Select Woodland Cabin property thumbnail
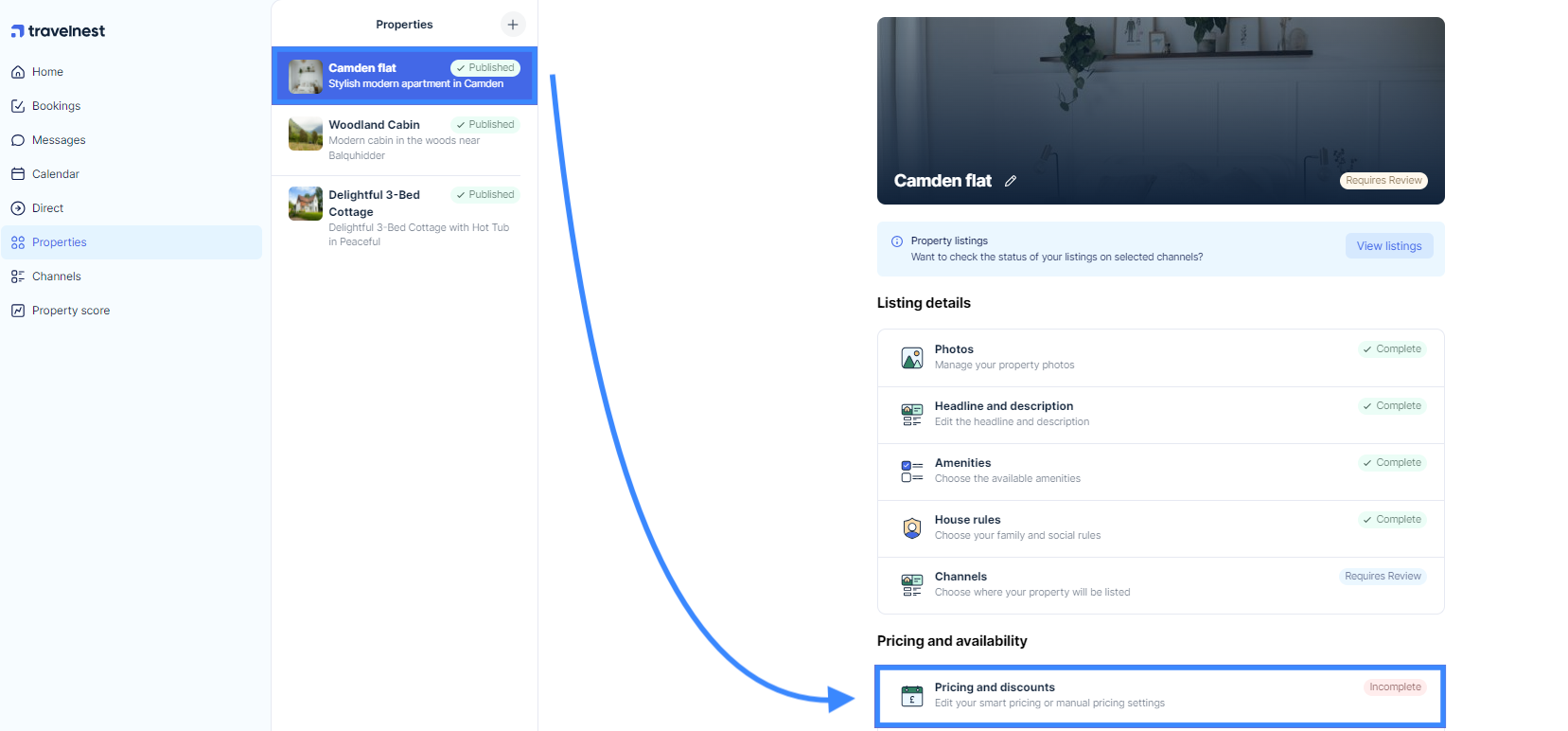This screenshot has height=731, width=1568. (x=306, y=134)
